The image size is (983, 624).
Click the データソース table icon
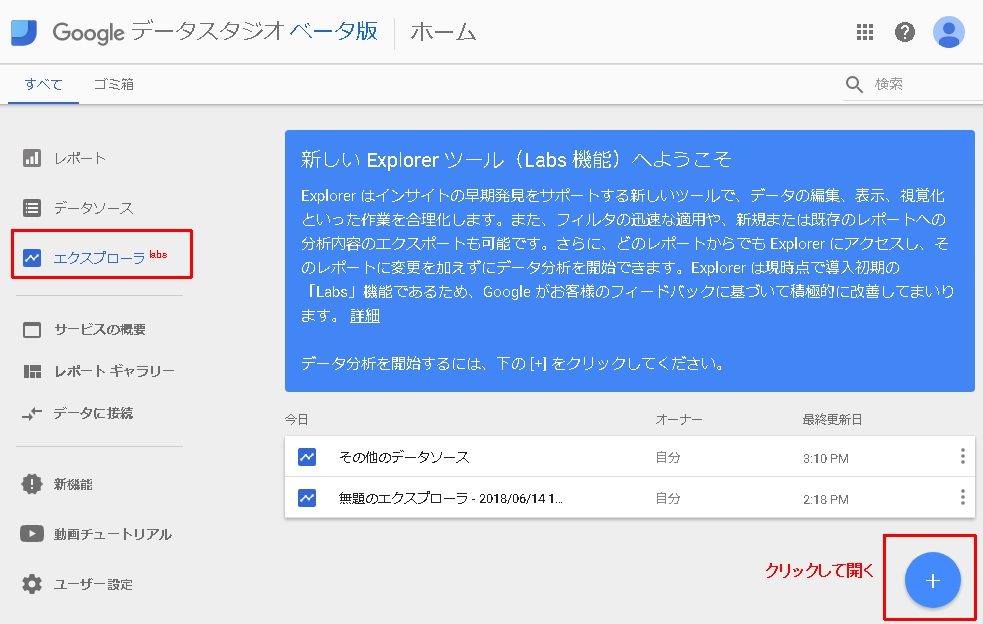pyautogui.click(x=32, y=208)
